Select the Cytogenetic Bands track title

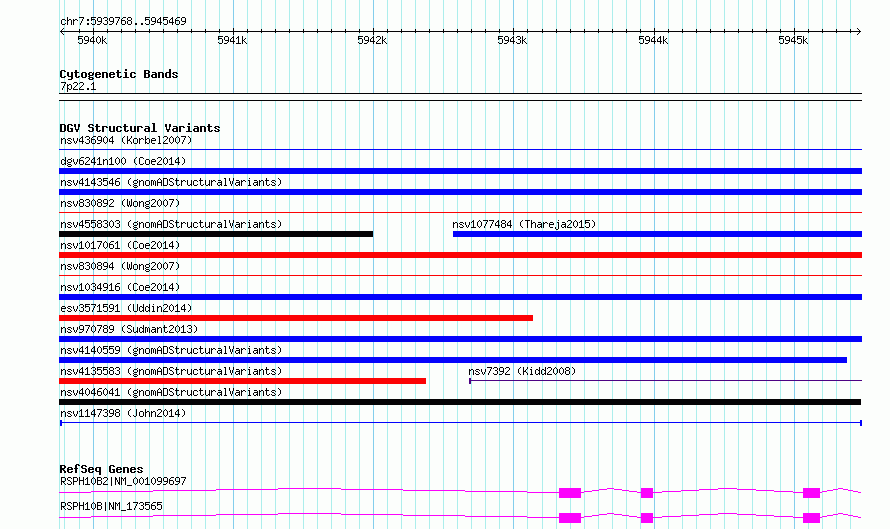[x=119, y=74]
